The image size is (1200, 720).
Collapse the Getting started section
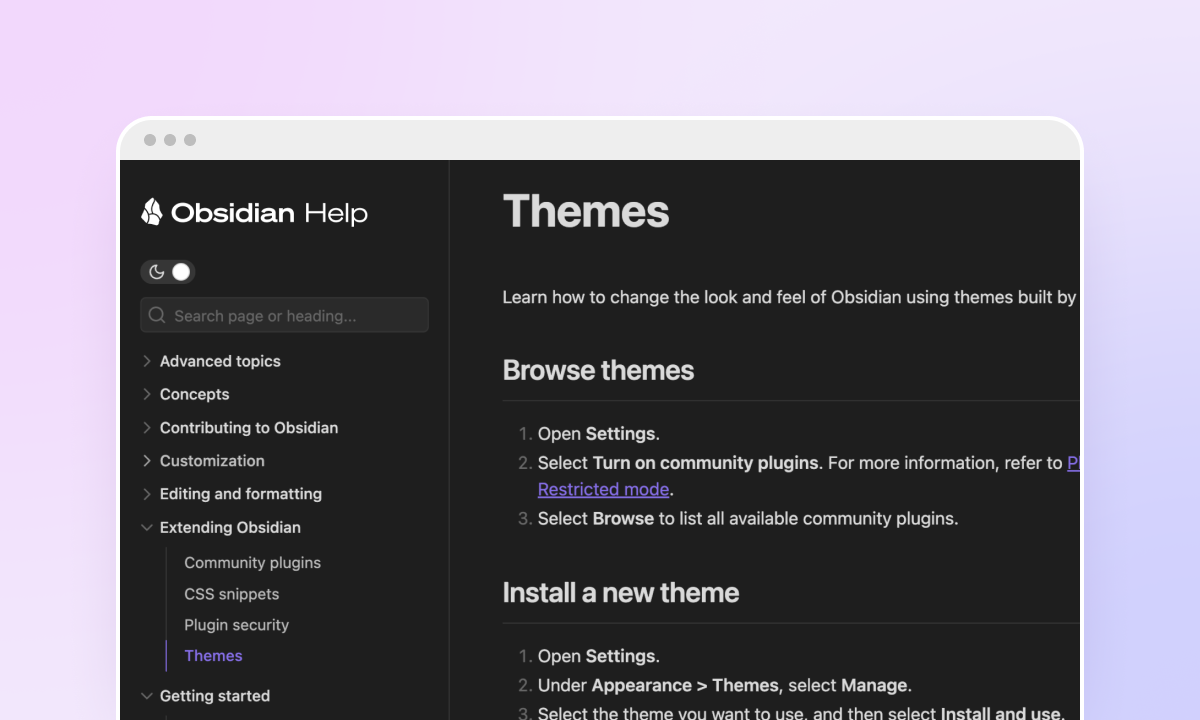pos(147,696)
